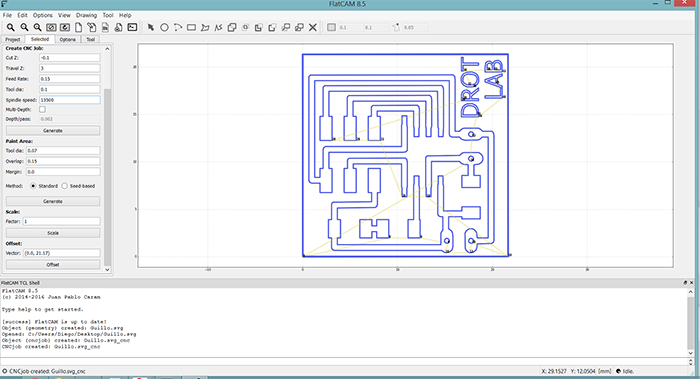Image resolution: width=700 pixels, height=379 pixels.
Task: Click the Margin input field
Action: point(63,172)
